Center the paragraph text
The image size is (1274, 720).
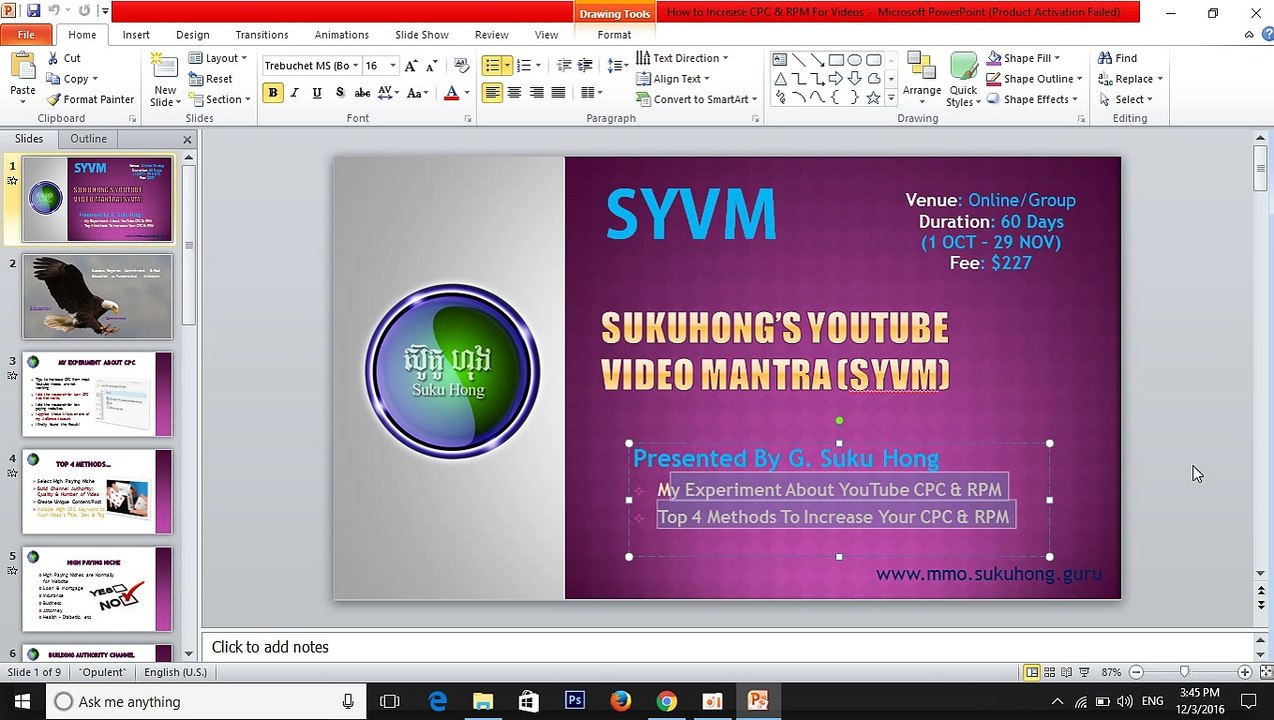coord(514,93)
